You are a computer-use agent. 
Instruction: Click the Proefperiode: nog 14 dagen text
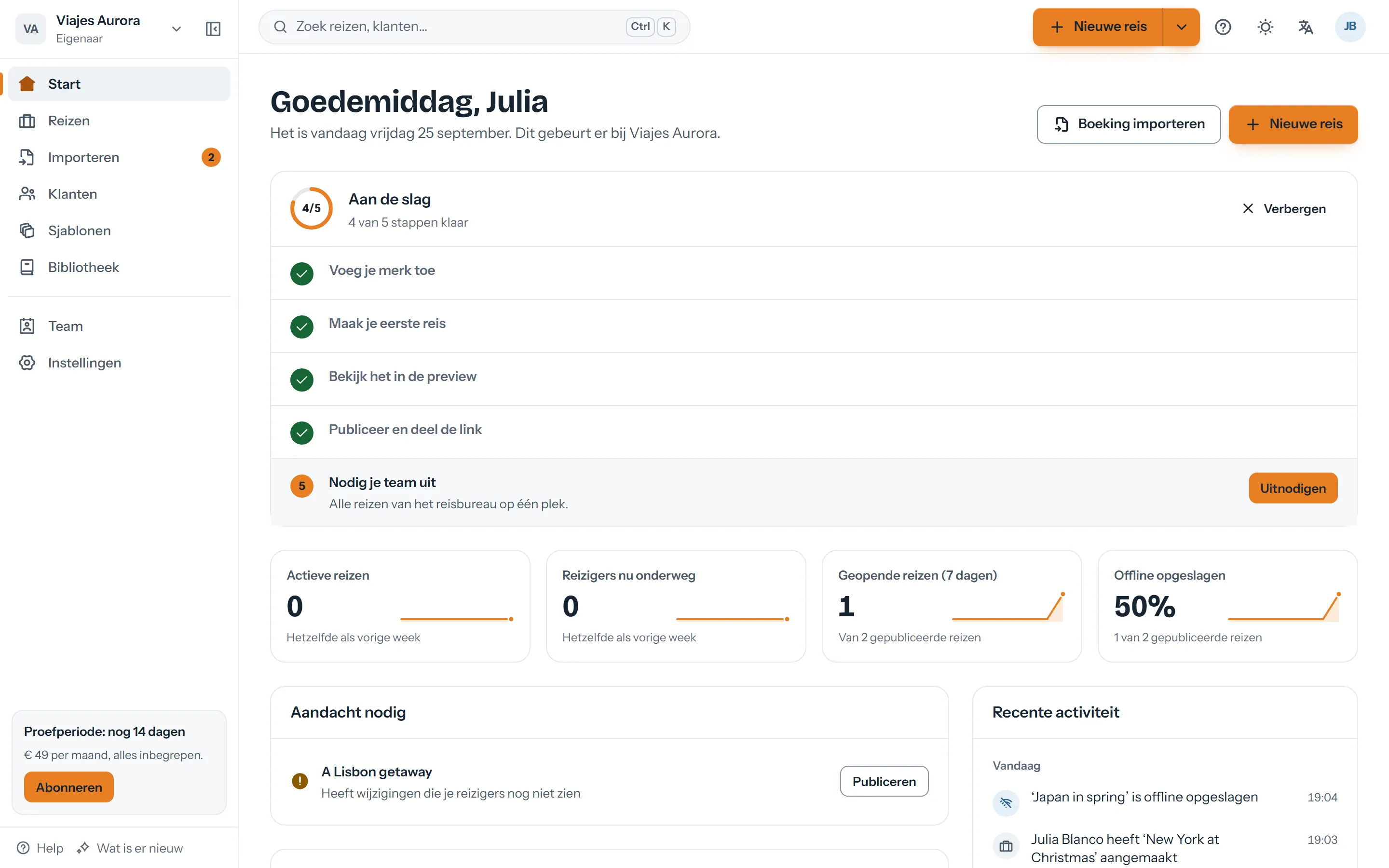105,732
